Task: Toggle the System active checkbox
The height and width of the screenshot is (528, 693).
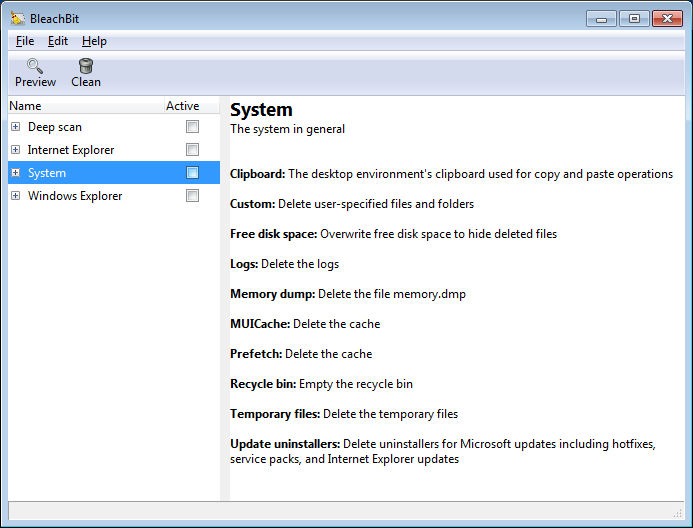Action: [192, 173]
